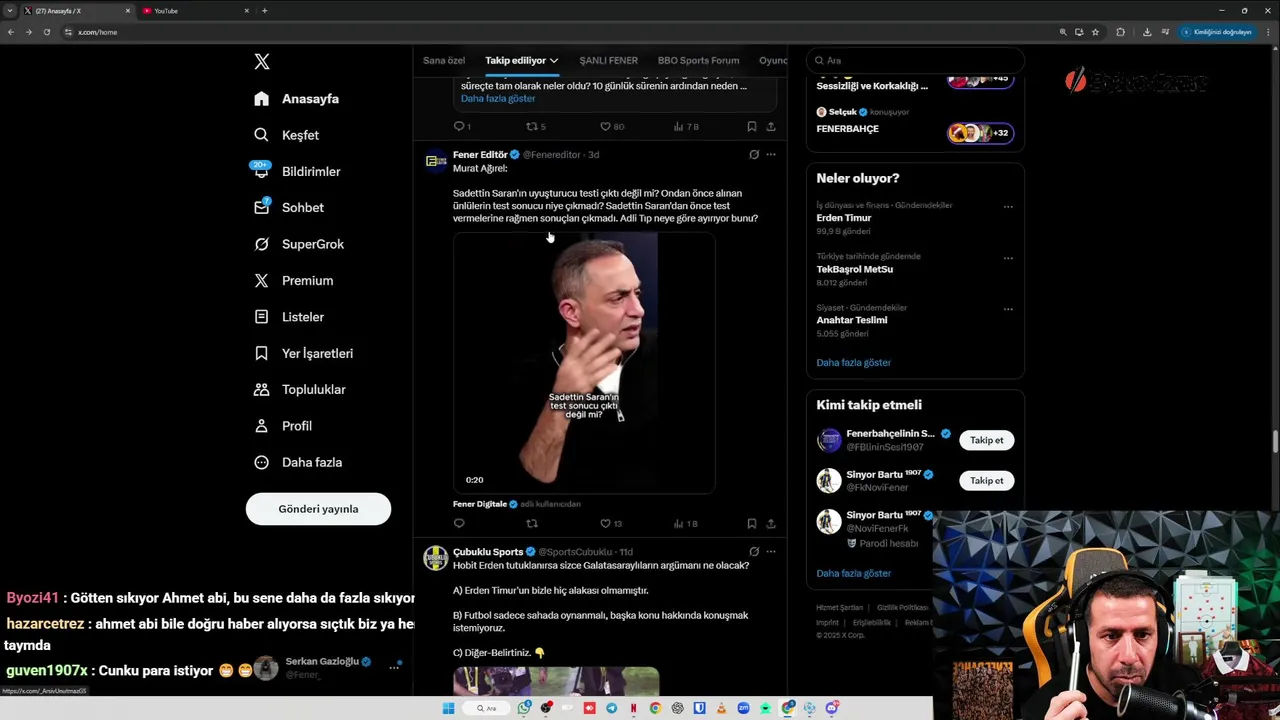This screenshot has height=720, width=1280.
Task: Open new browser tab
Action: tap(264, 11)
